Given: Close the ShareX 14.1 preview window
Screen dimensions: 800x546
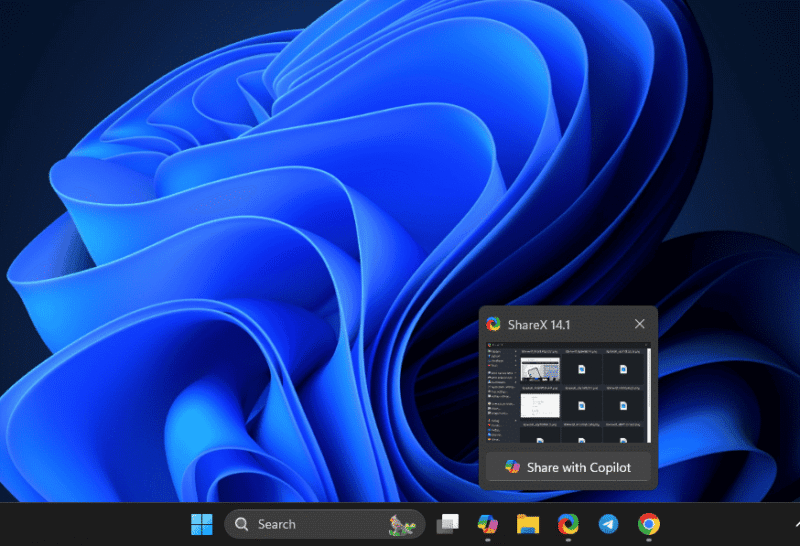Looking at the screenshot, I should point(640,324).
